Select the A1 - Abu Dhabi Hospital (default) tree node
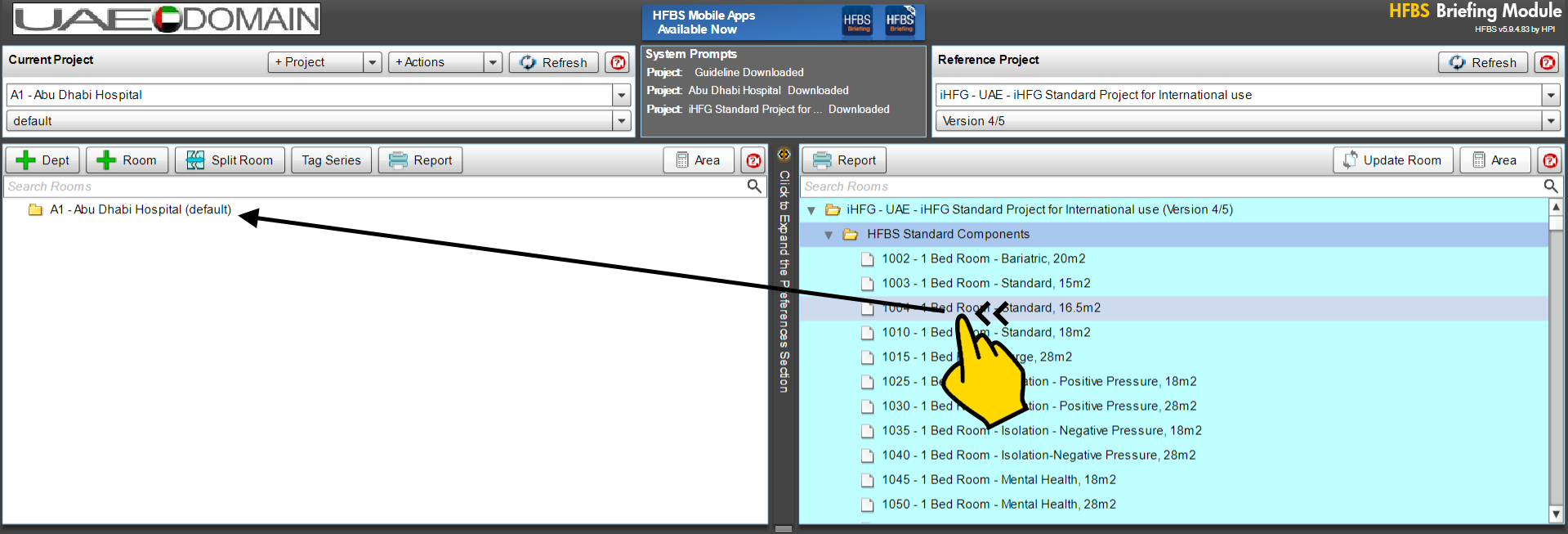The image size is (1568, 534). point(141,210)
